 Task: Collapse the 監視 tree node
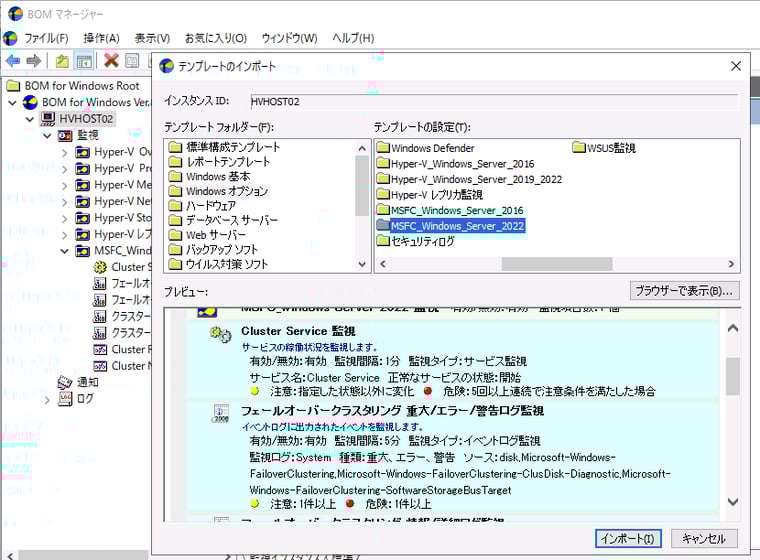[47, 136]
